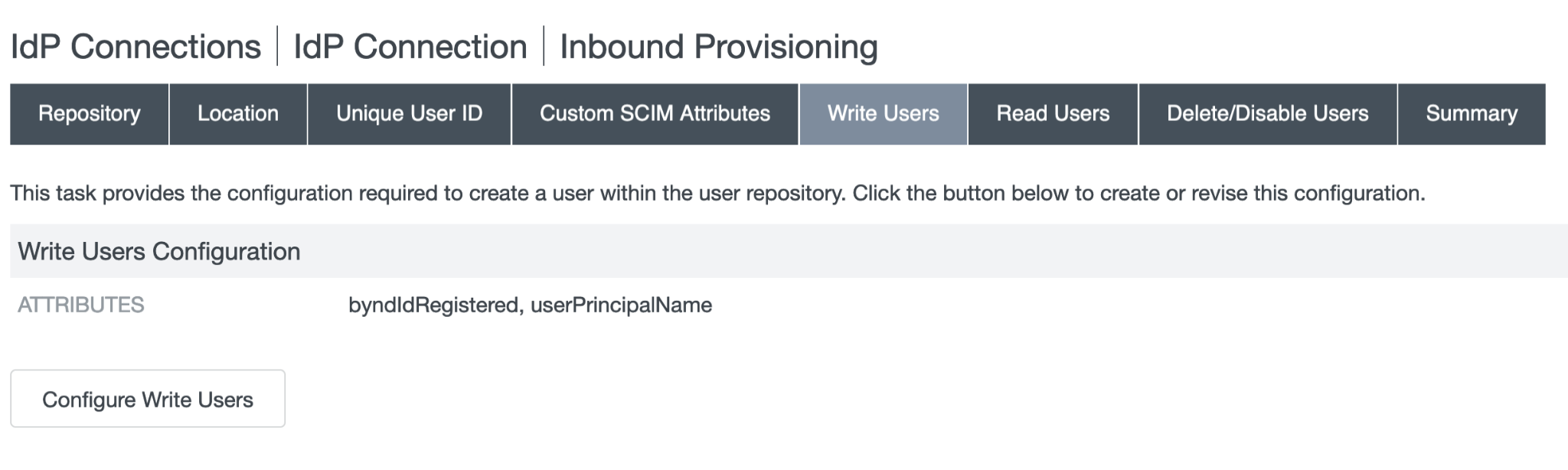This screenshot has width=1568, height=470.
Task: Click the Inbound Provisioning page title
Action: pos(718,47)
